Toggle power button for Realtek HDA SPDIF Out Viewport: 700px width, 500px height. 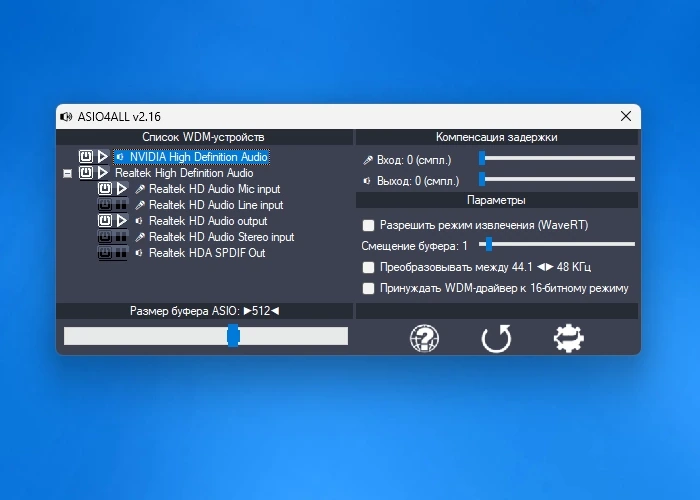click(x=105, y=253)
